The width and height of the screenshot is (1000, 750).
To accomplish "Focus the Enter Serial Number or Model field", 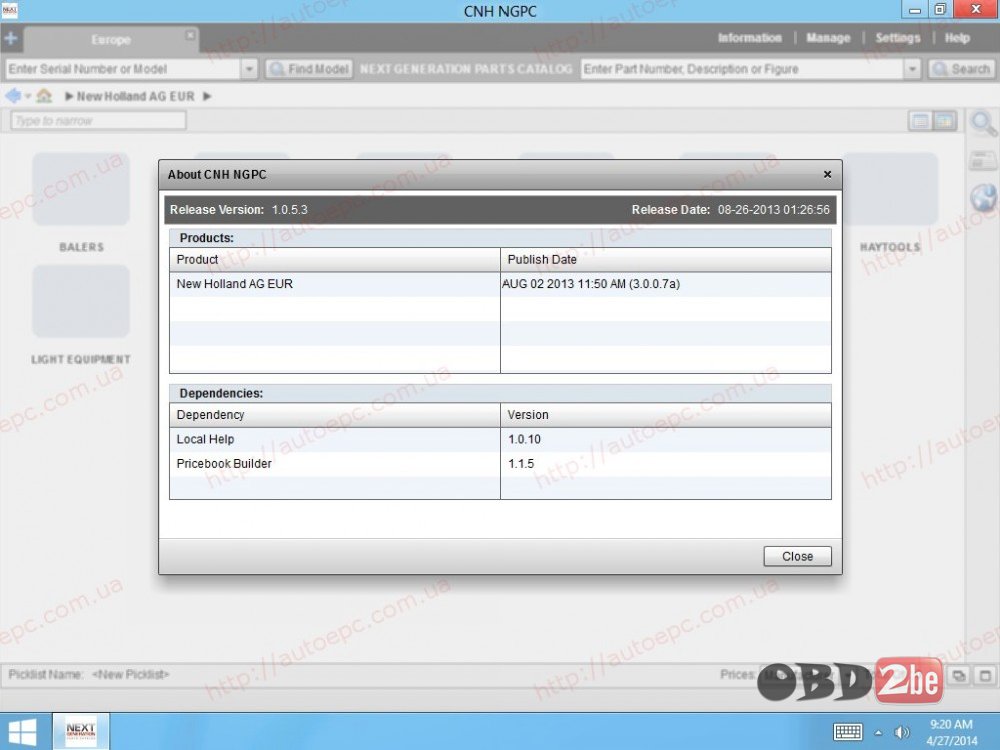I will [123, 69].
